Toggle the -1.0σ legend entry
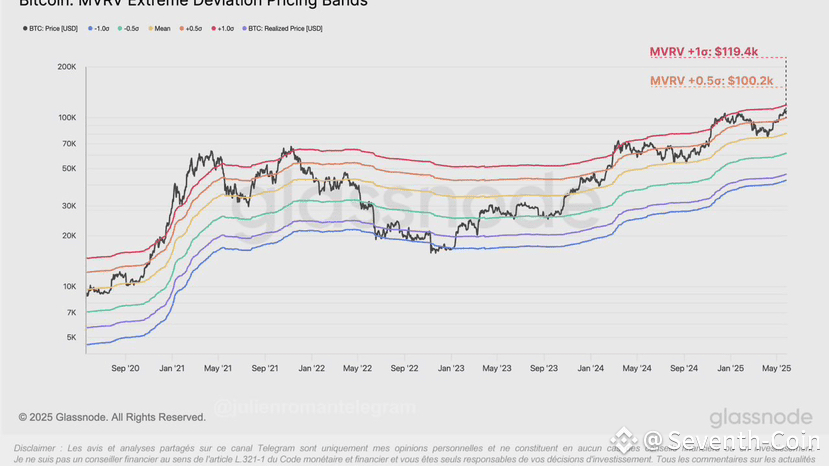Screen dimensions: 829x466 (98, 29)
